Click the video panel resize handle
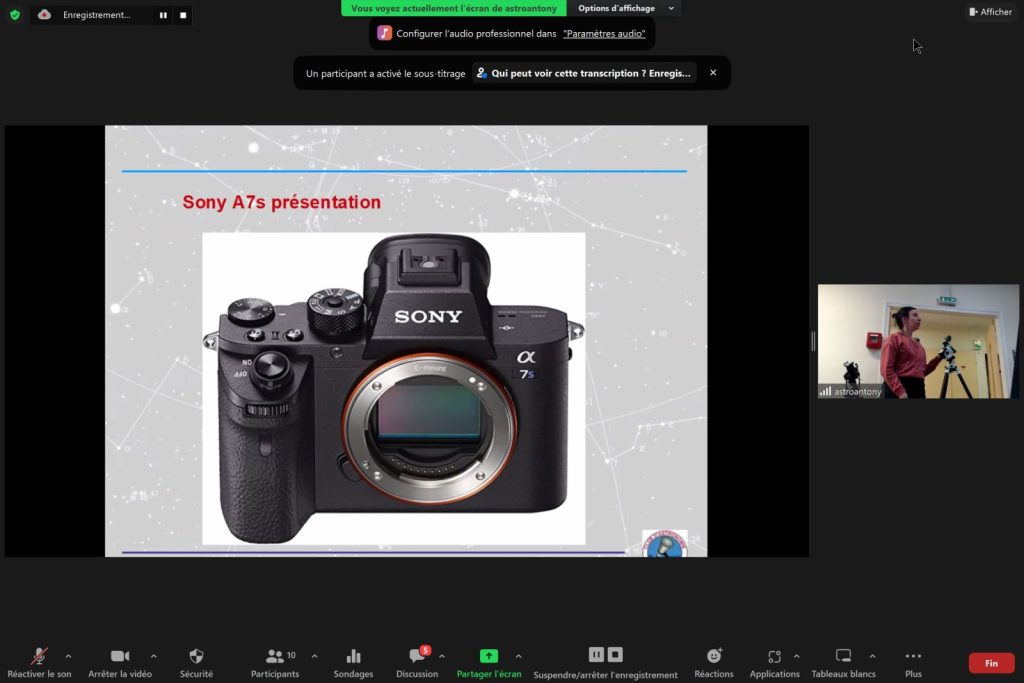1024x683 pixels. [x=813, y=341]
